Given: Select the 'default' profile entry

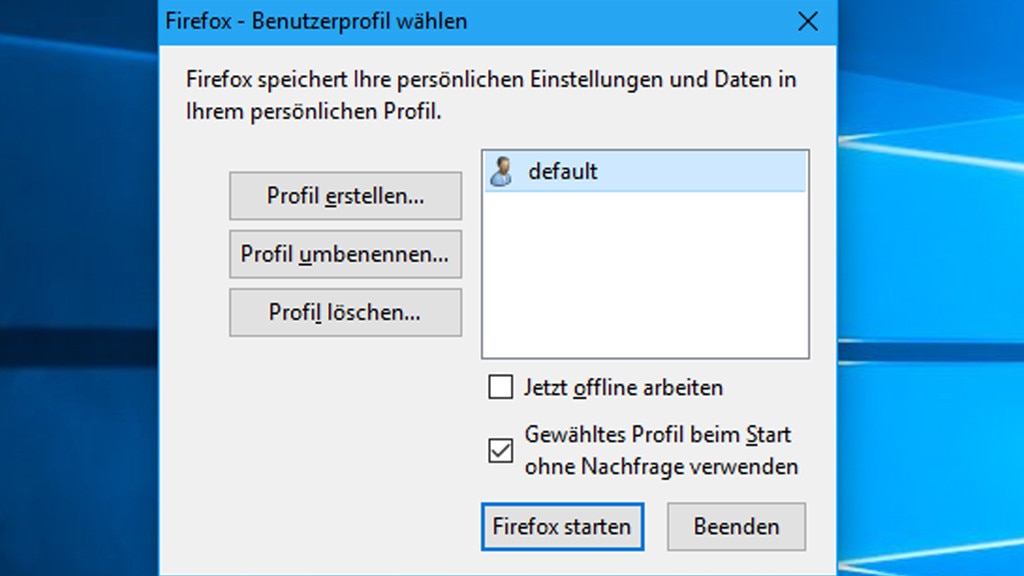Looking at the screenshot, I should click(563, 172).
